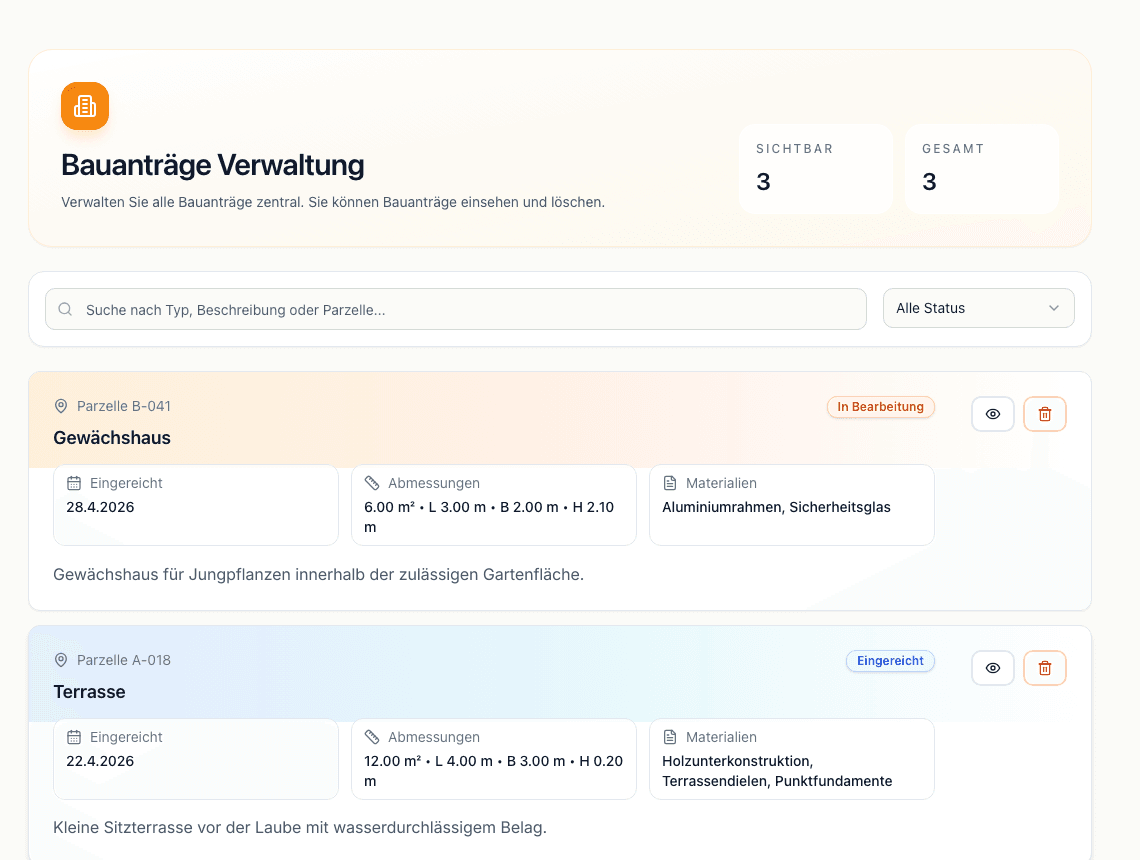This screenshot has height=860, width=1140.
Task: Open the Alle Status dropdown
Action: [979, 308]
